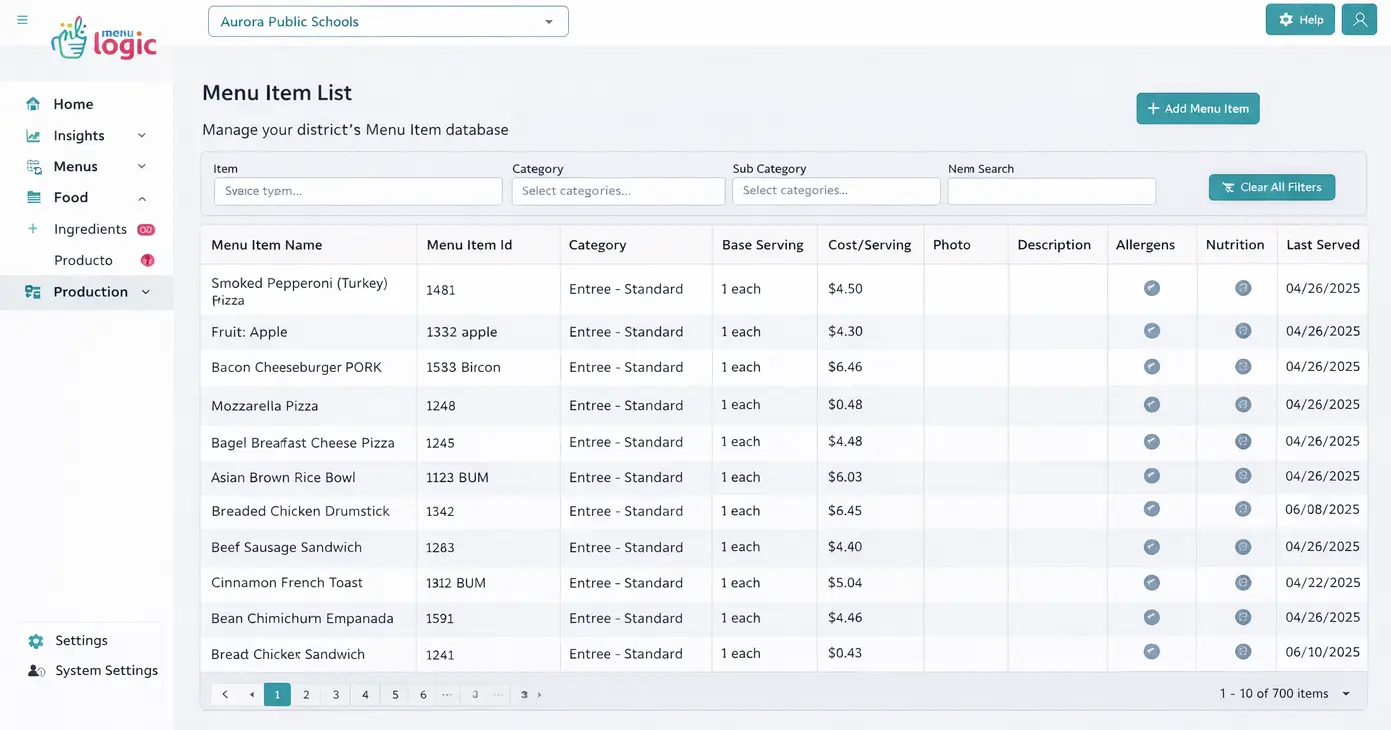Click the hamburger menu icon

22,20
